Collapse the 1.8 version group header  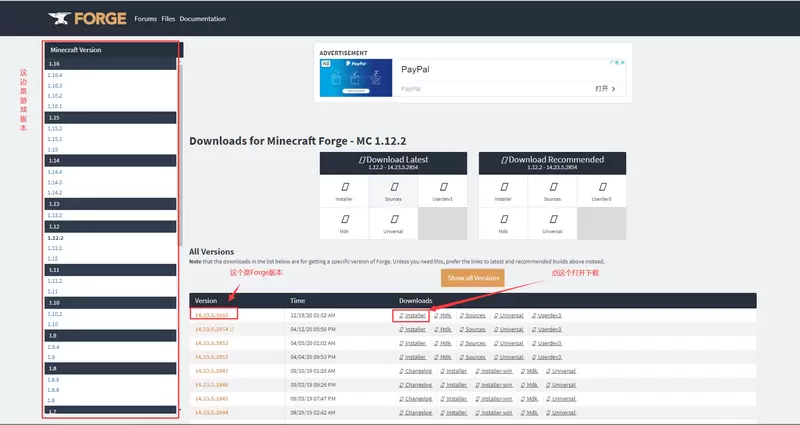(110, 368)
